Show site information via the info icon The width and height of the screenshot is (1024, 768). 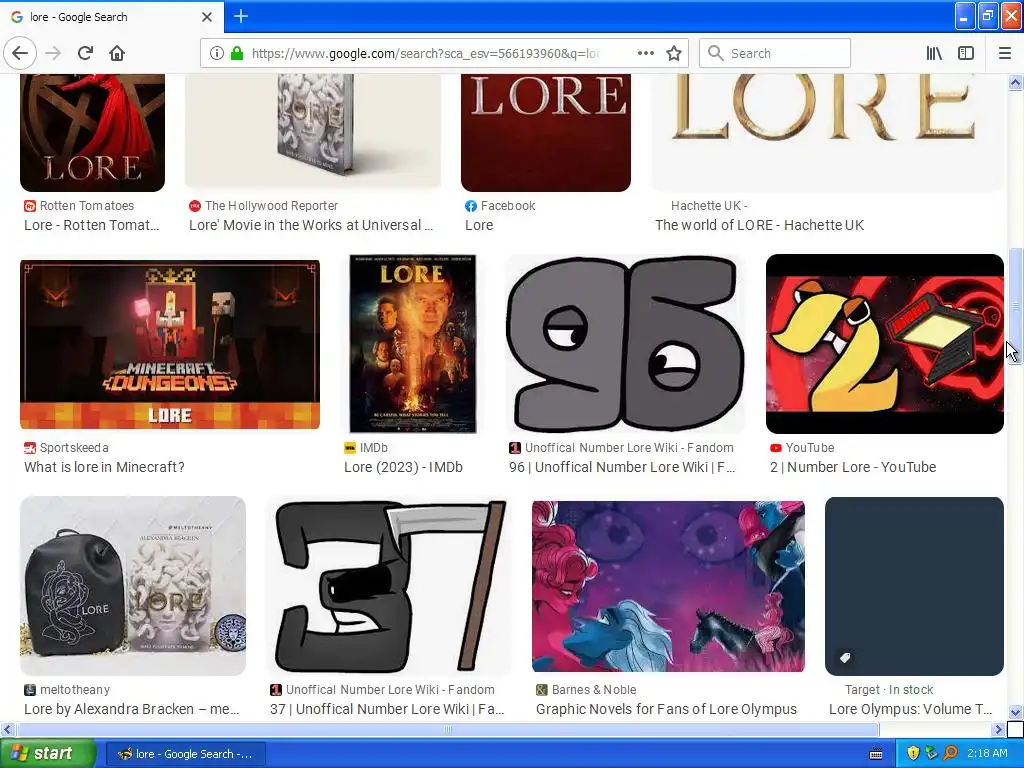216,53
